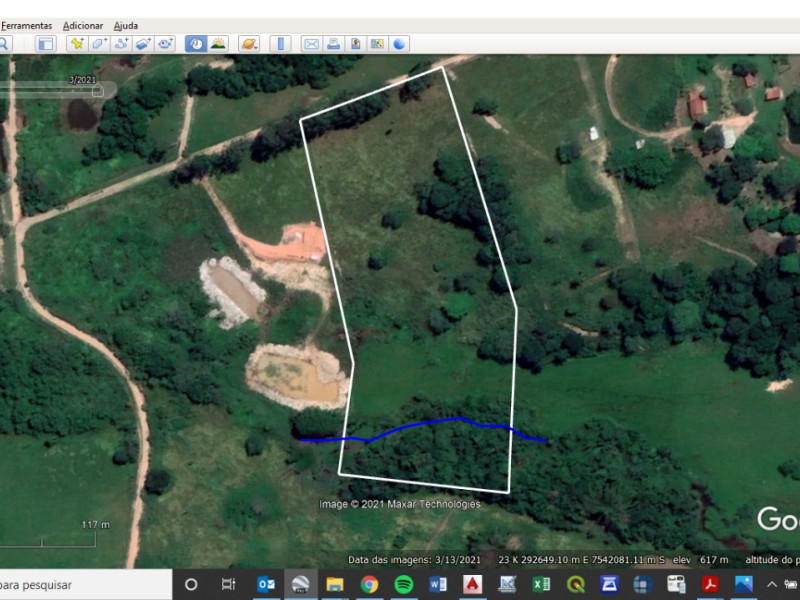This screenshot has height=600, width=800.
Task: Record a tour with camera icon
Action: [x=165, y=44]
